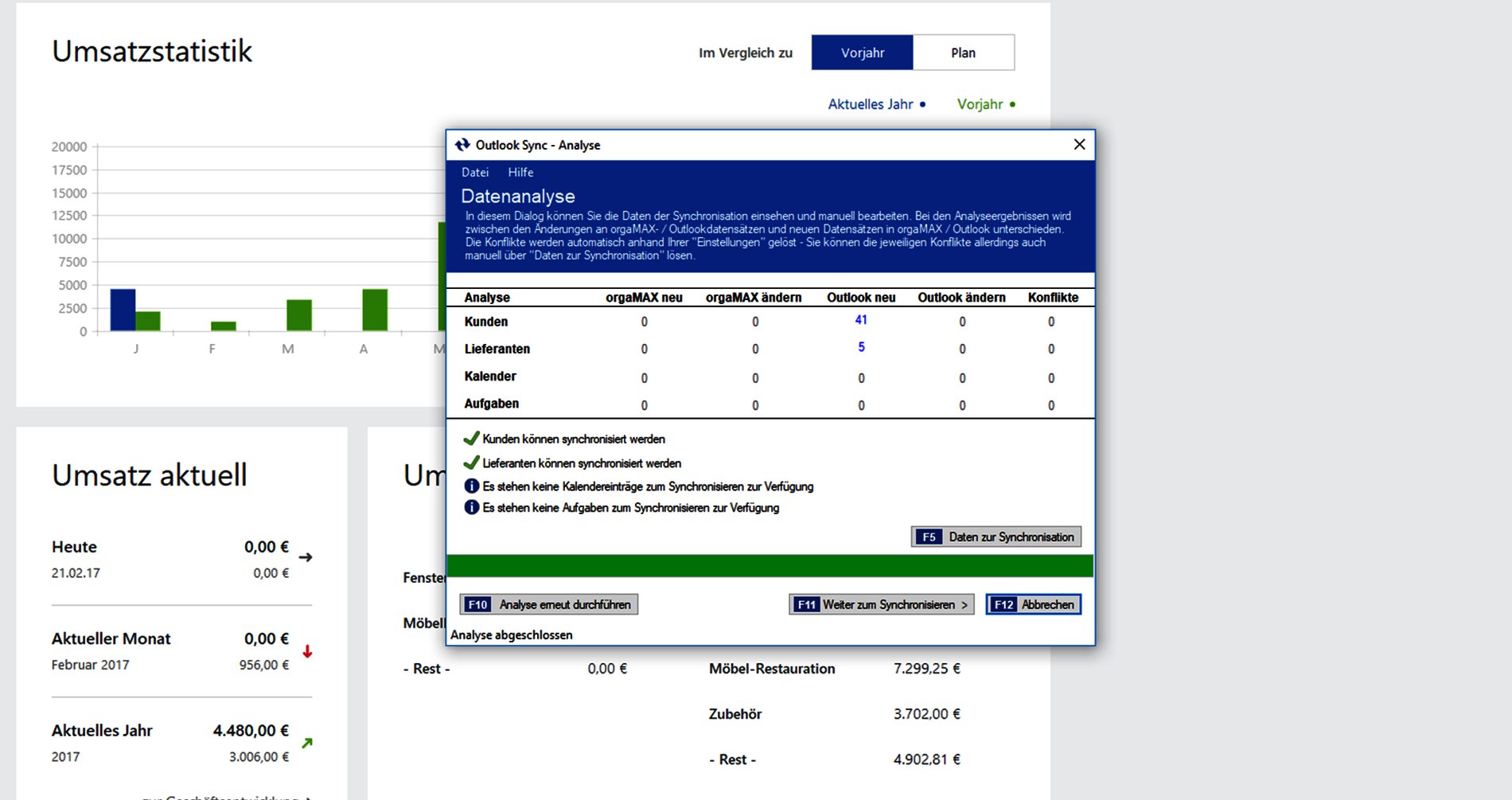The height and width of the screenshot is (800, 1512).
Task: Open the Datei menu
Action: click(475, 172)
